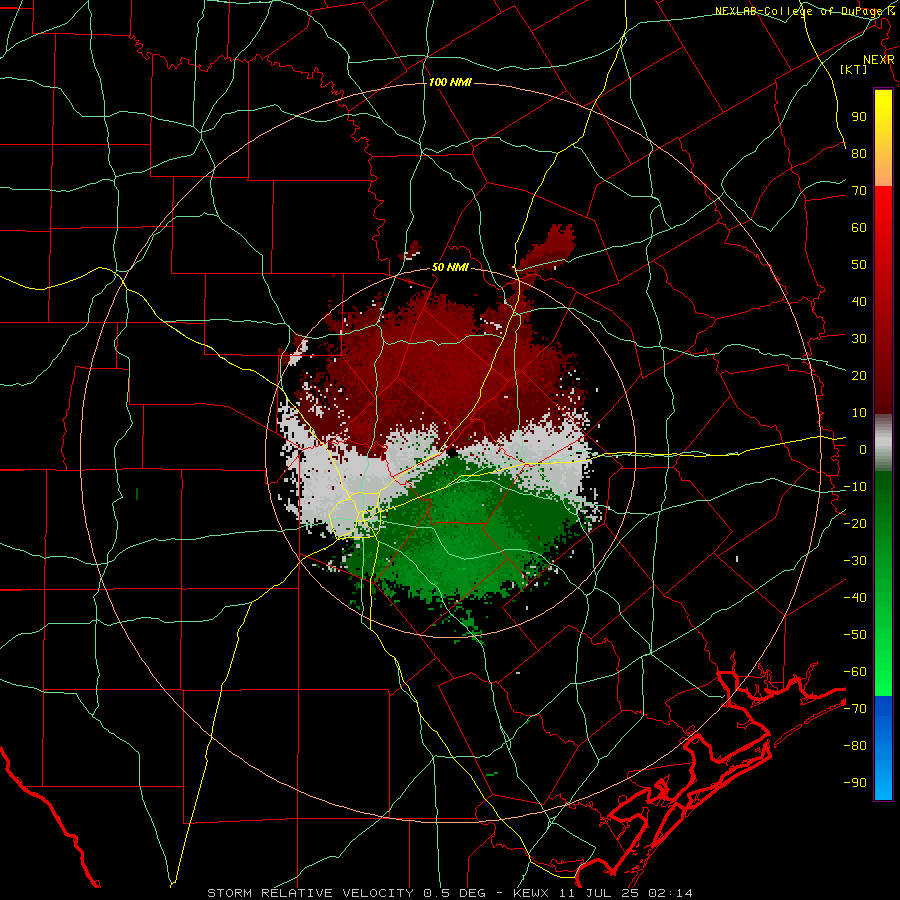The height and width of the screenshot is (900, 900).
Task: Click the gray zero-velocity segment of the color bar
Action: click(x=883, y=443)
